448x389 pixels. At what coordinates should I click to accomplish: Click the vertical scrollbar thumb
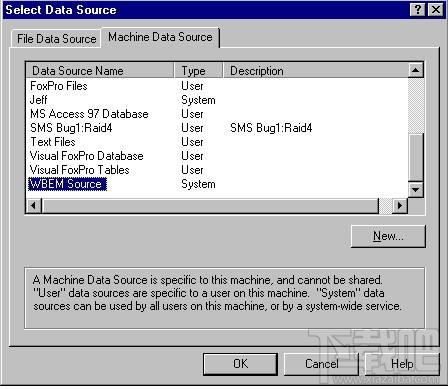coord(416,158)
